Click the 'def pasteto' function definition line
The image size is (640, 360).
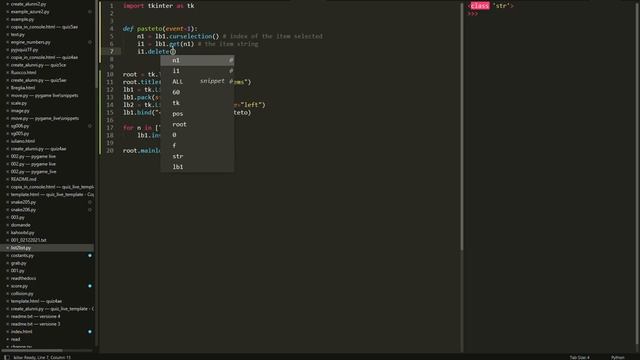click(160, 29)
